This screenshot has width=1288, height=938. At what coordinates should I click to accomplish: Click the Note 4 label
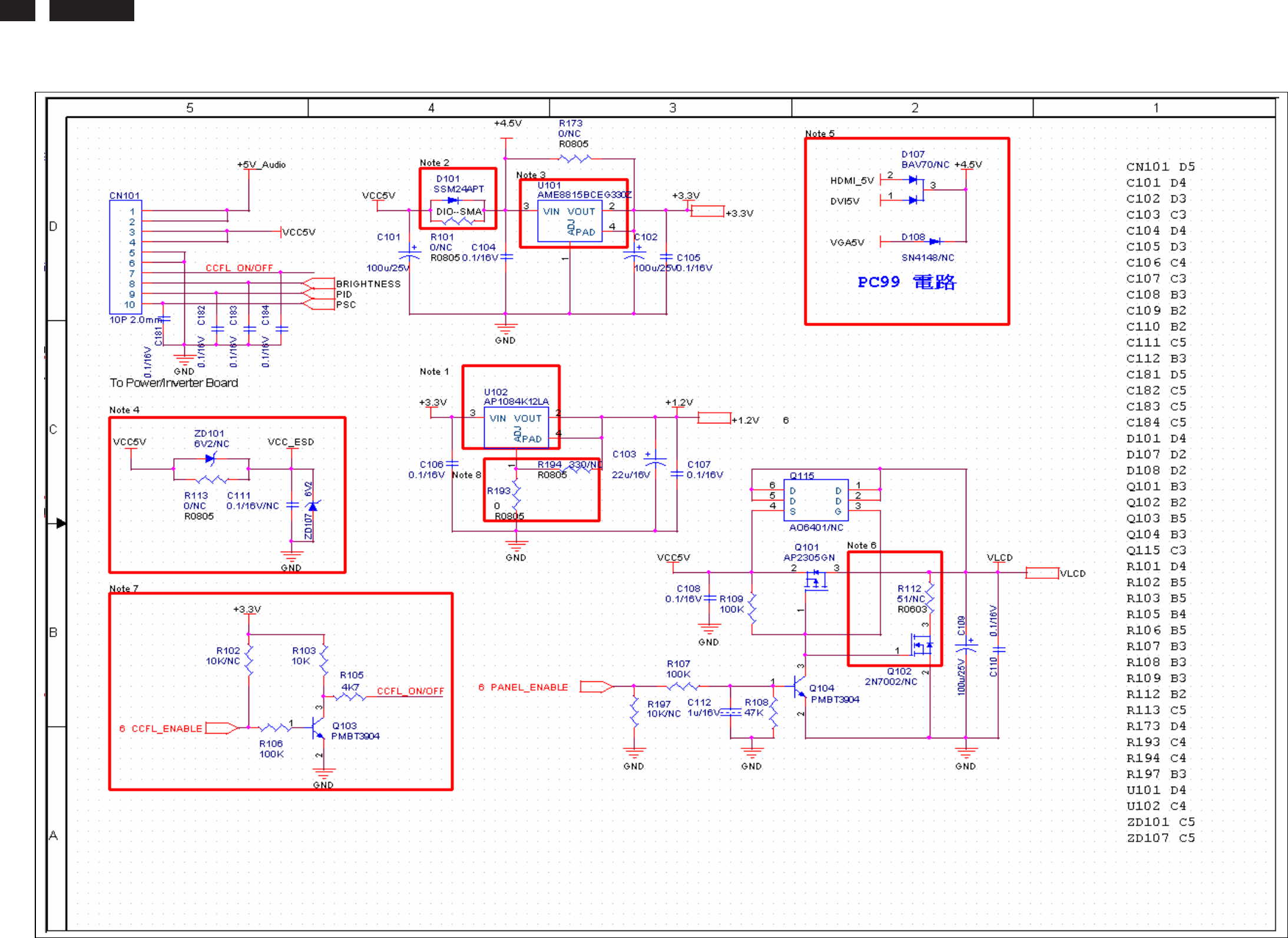tap(124, 410)
